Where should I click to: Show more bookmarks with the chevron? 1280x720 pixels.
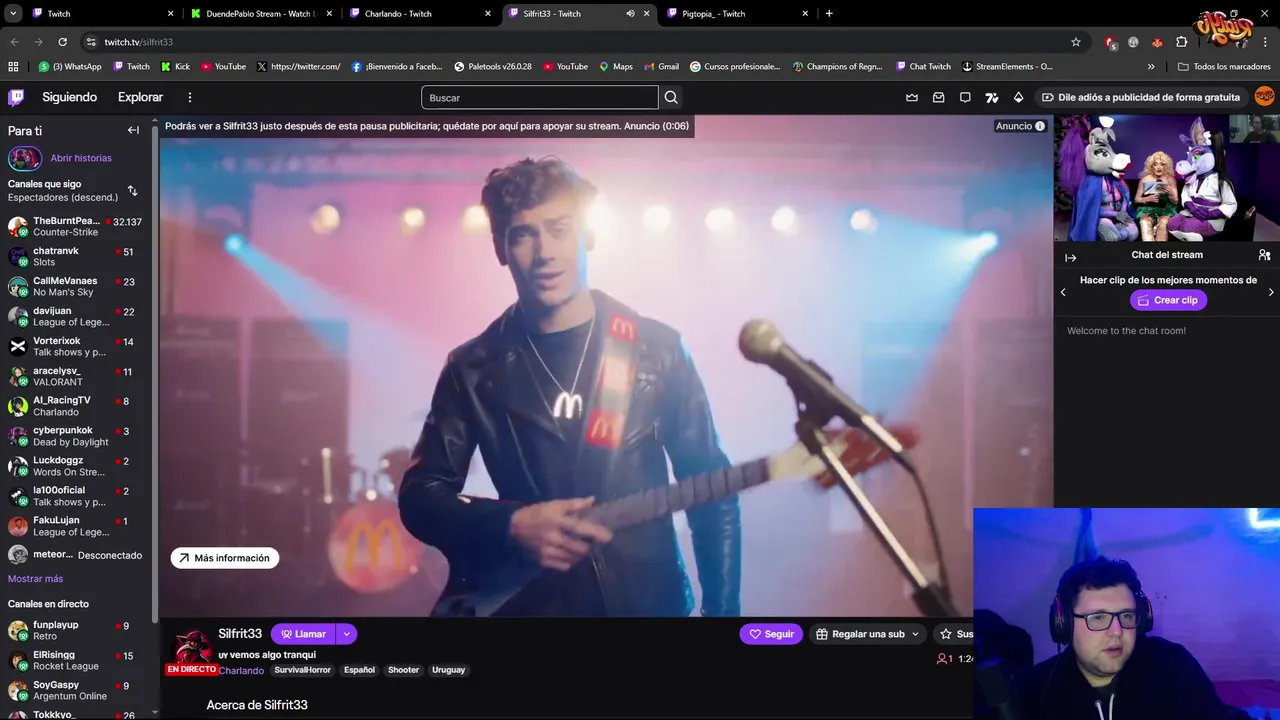click(x=1151, y=66)
